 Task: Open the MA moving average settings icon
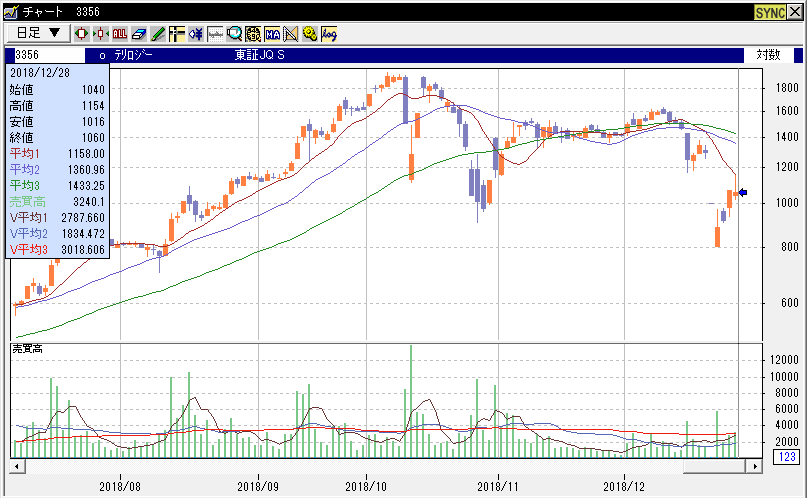click(x=272, y=33)
